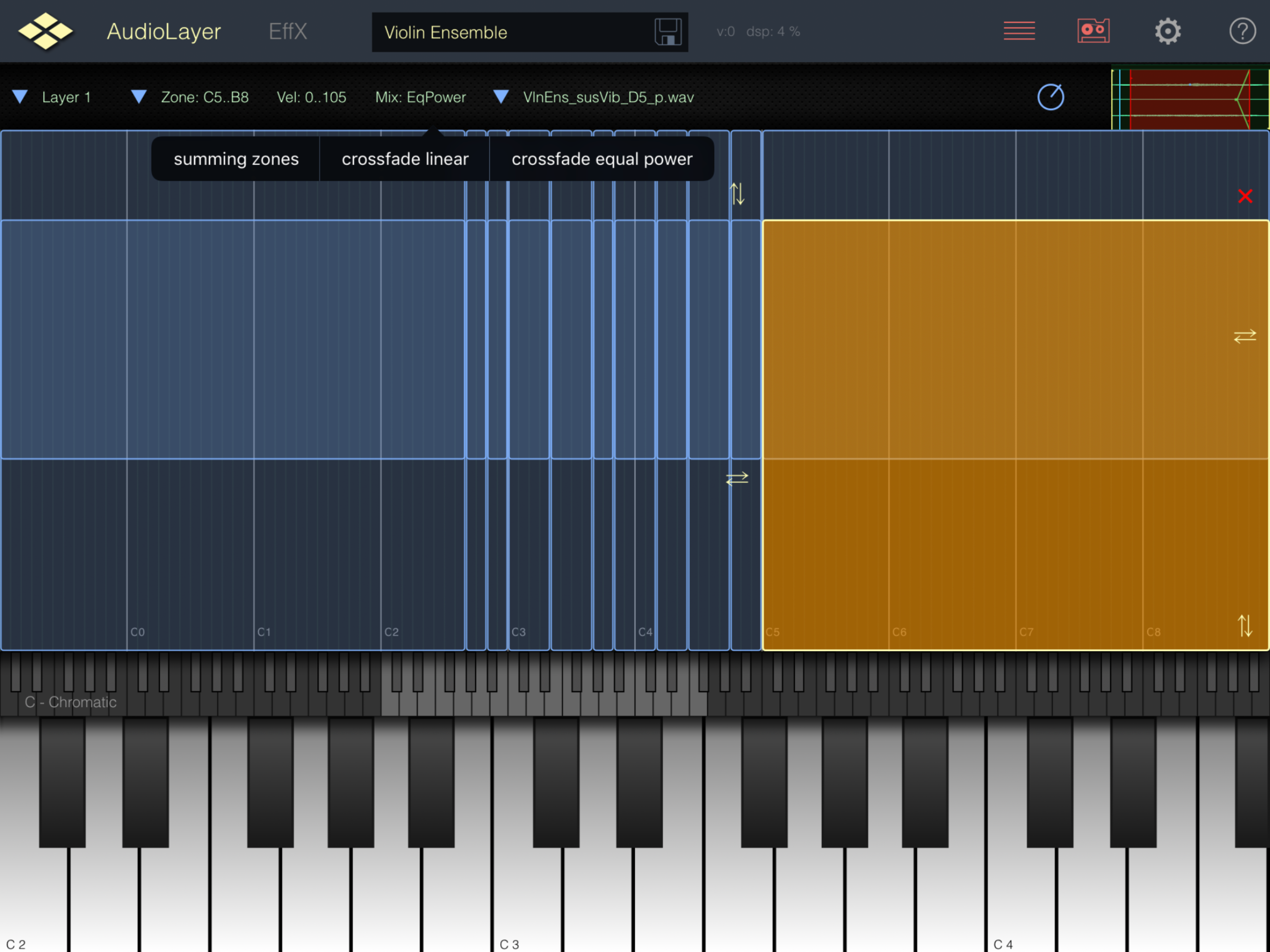Open settings gear icon

1167,31
